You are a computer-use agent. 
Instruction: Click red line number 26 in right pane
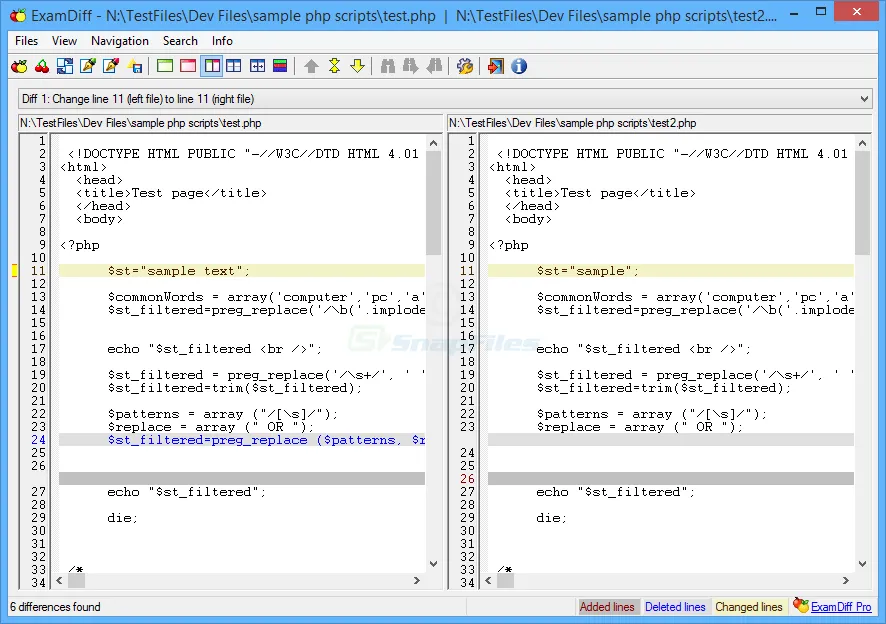point(467,479)
